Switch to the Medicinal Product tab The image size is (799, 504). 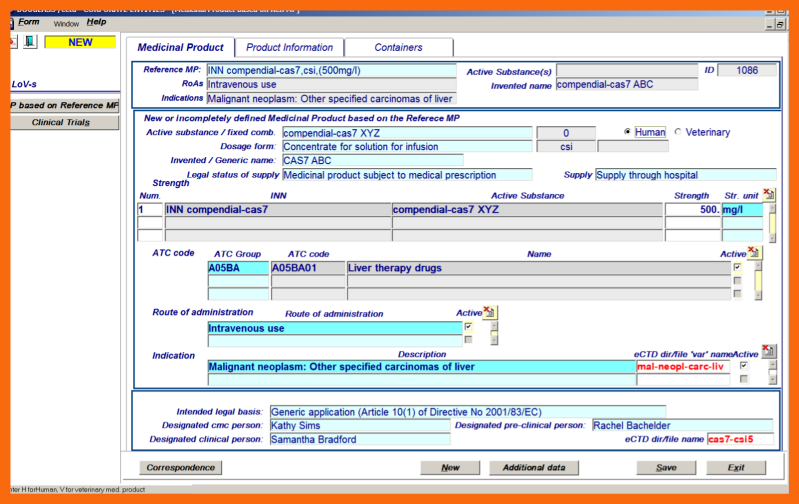pos(180,47)
